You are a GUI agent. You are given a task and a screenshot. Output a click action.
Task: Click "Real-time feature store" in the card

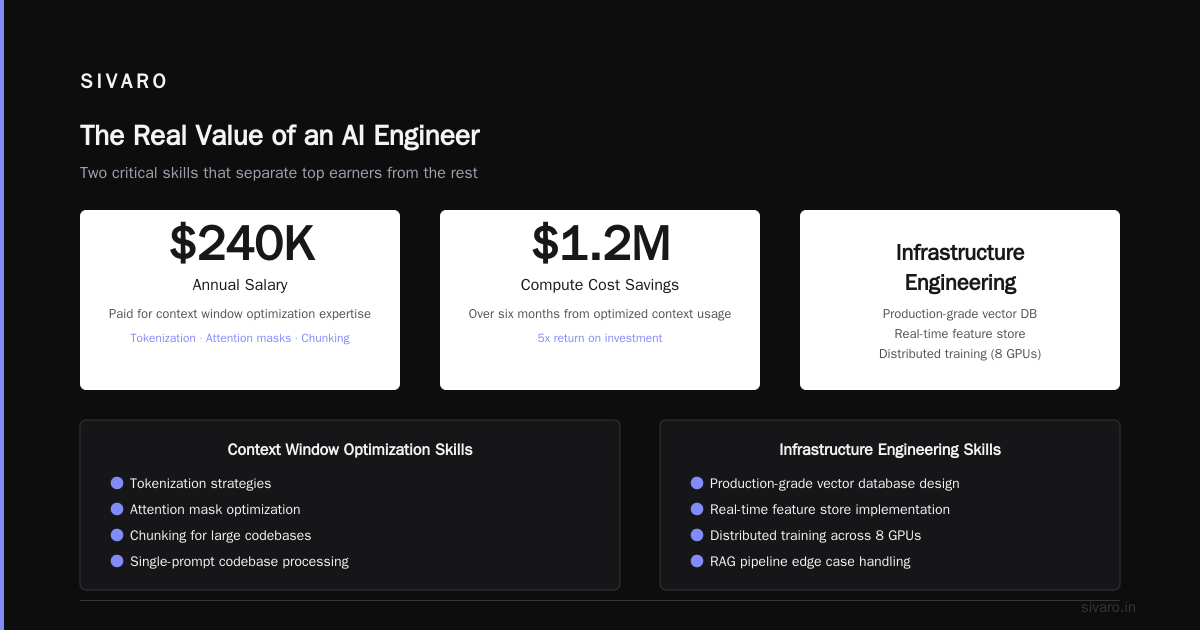pos(960,334)
